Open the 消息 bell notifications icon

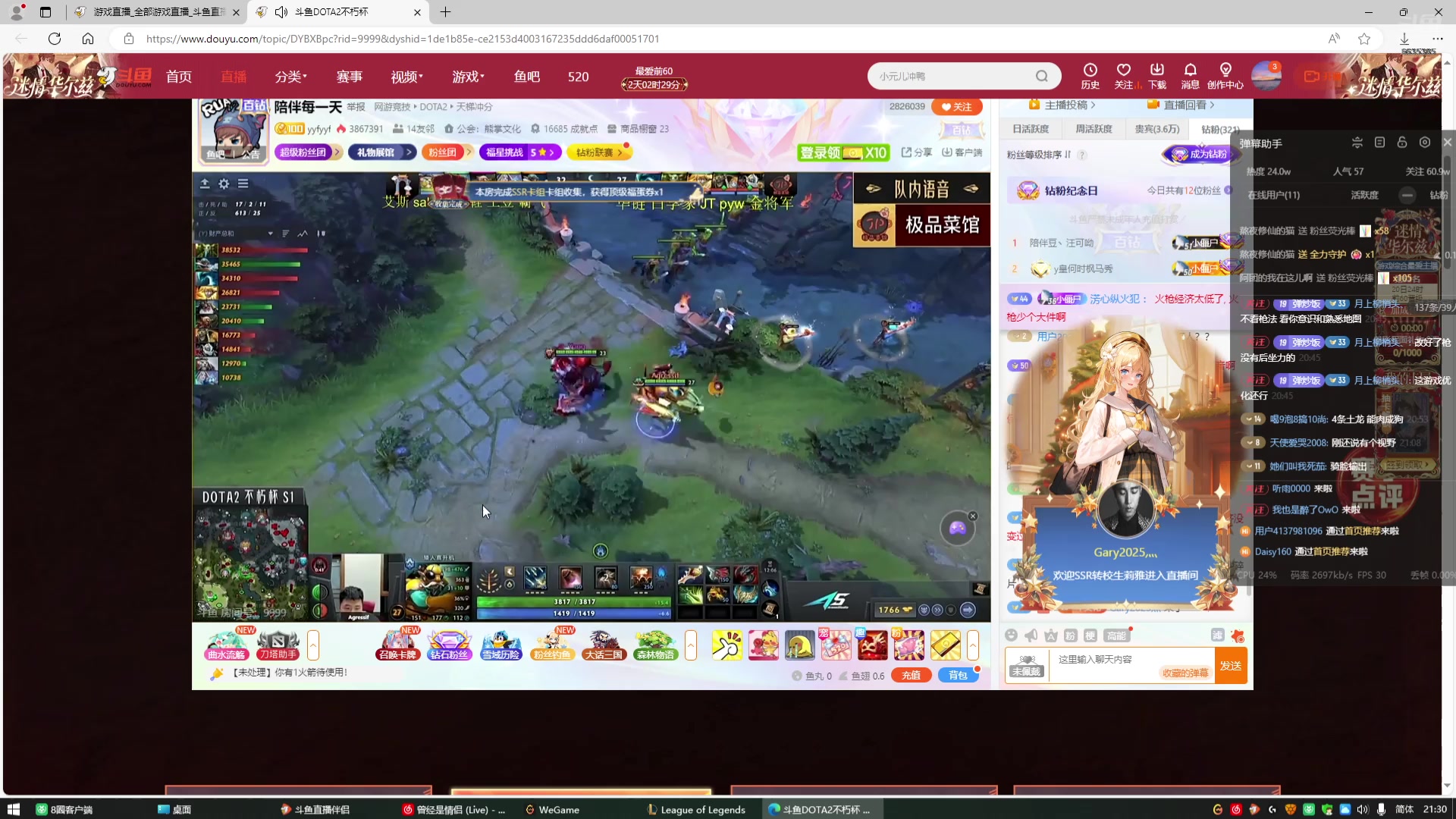click(x=1191, y=76)
